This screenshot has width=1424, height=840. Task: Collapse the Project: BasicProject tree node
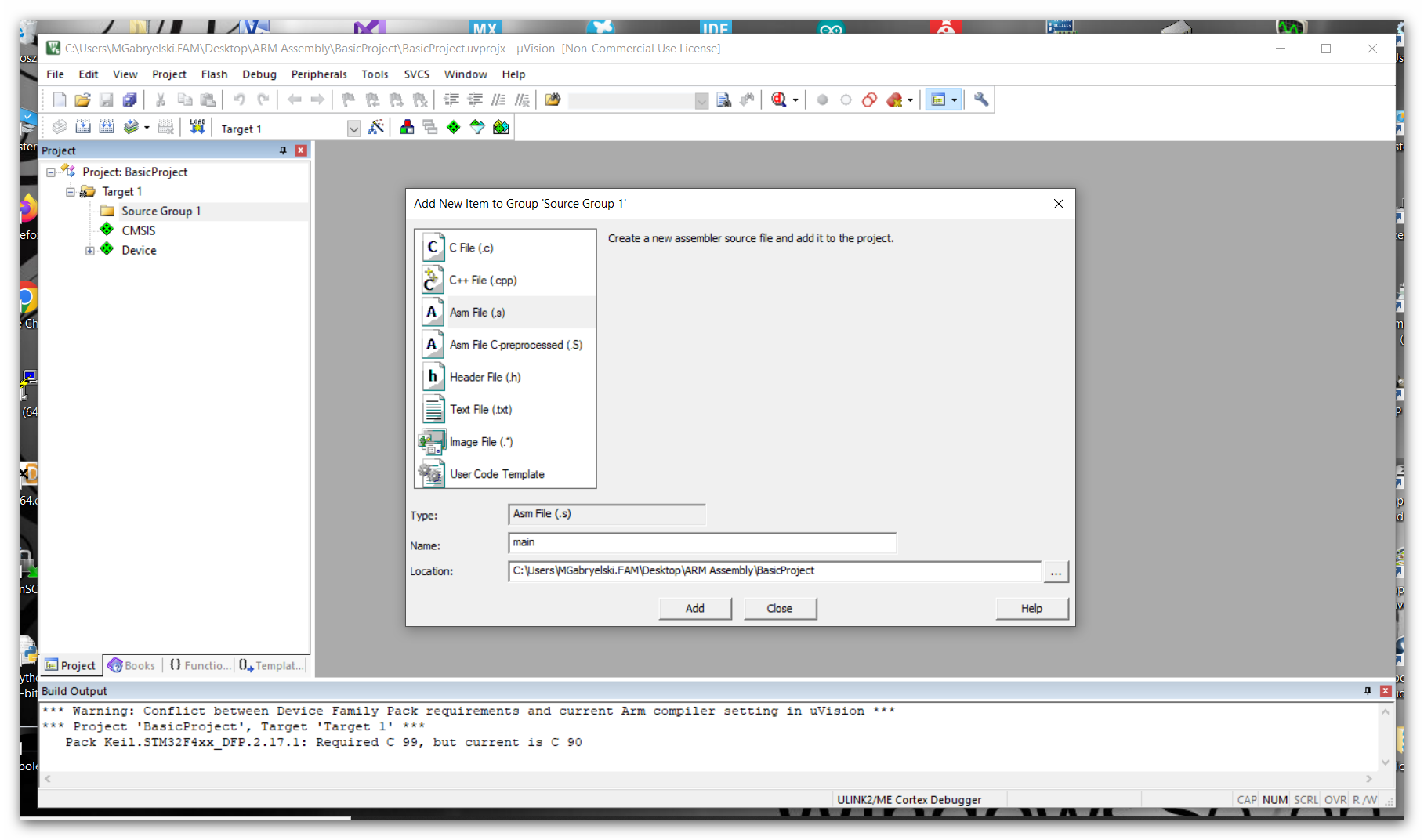51,172
